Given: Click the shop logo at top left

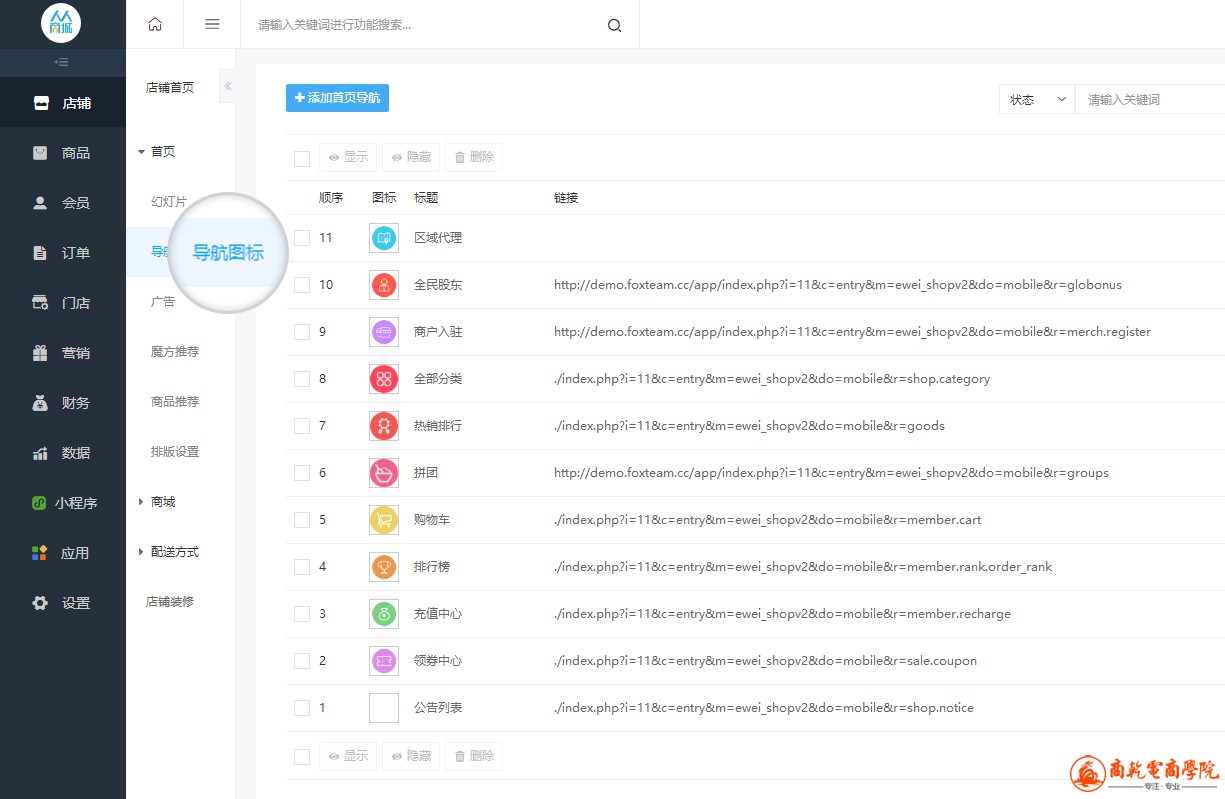Looking at the screenshot, I should point(61,23).
